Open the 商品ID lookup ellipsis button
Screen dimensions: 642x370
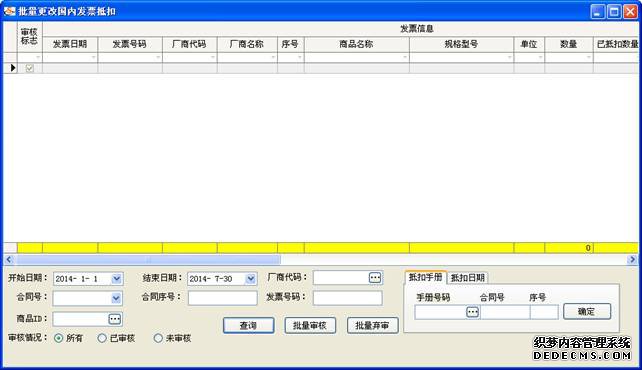pyautogui.click(x=115, y=318)
